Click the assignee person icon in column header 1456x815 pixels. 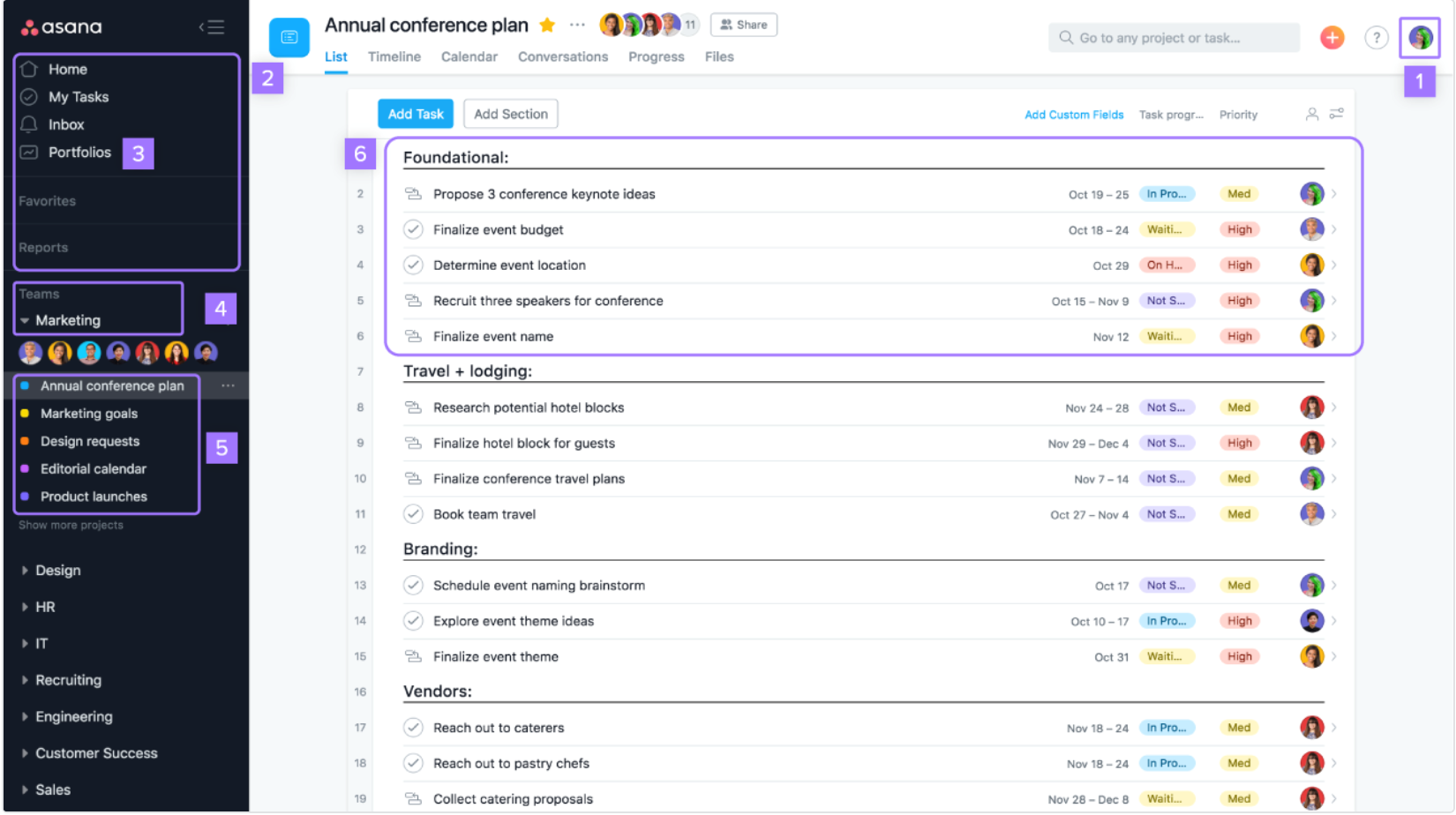pyautogui.click(x=1312, y=114)
